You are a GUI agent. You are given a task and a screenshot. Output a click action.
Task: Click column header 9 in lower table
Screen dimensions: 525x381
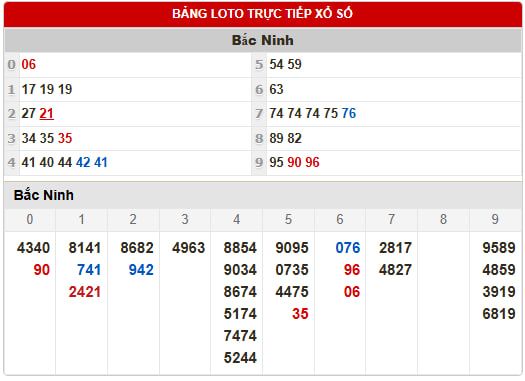pyautogui.click(x=495, y=220)
